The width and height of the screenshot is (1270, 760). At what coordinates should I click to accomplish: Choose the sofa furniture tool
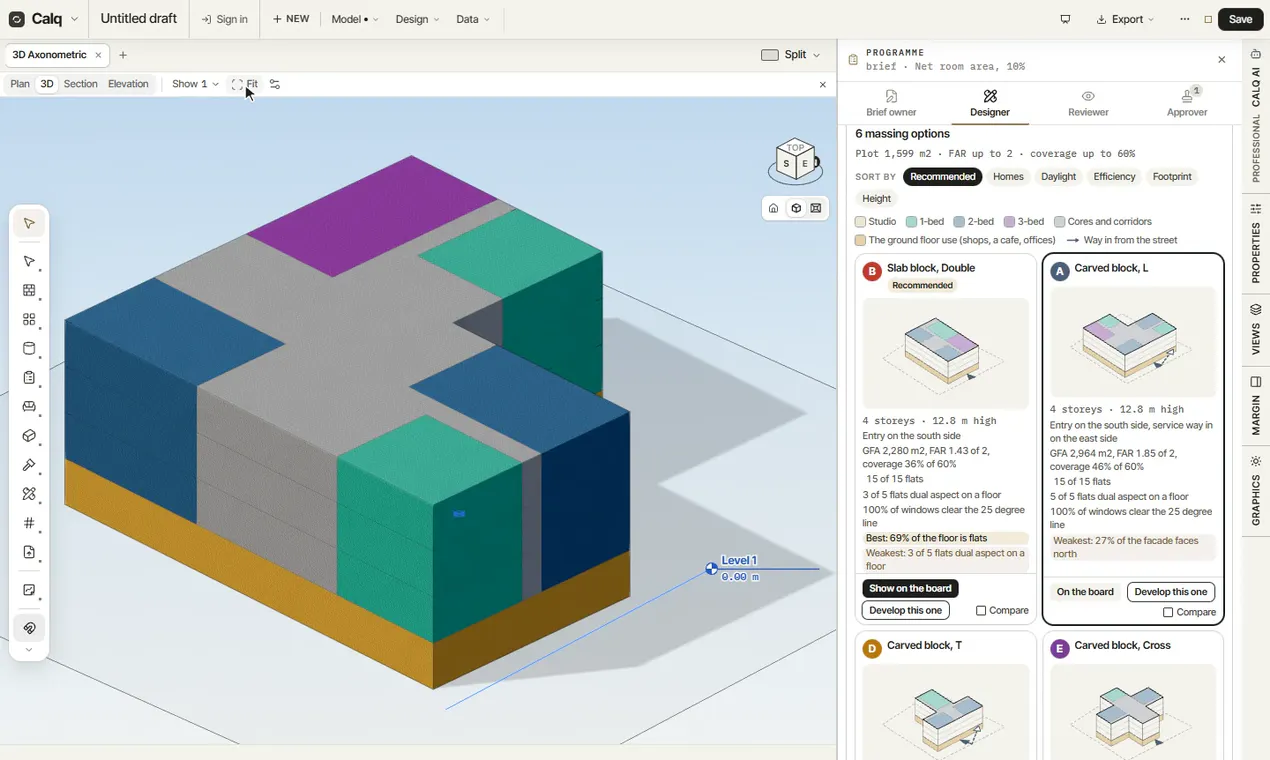pos(29,407)
